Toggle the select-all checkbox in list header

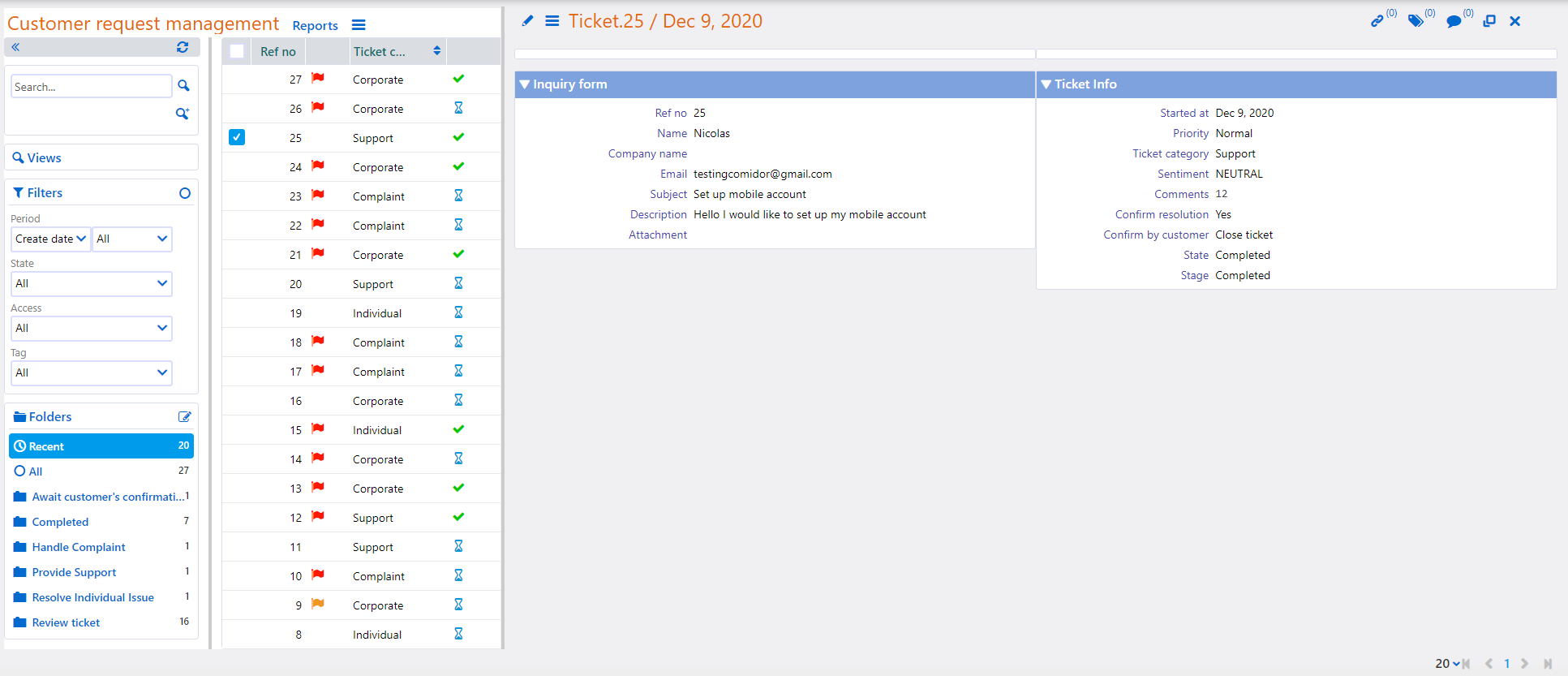tap(237, 51)
